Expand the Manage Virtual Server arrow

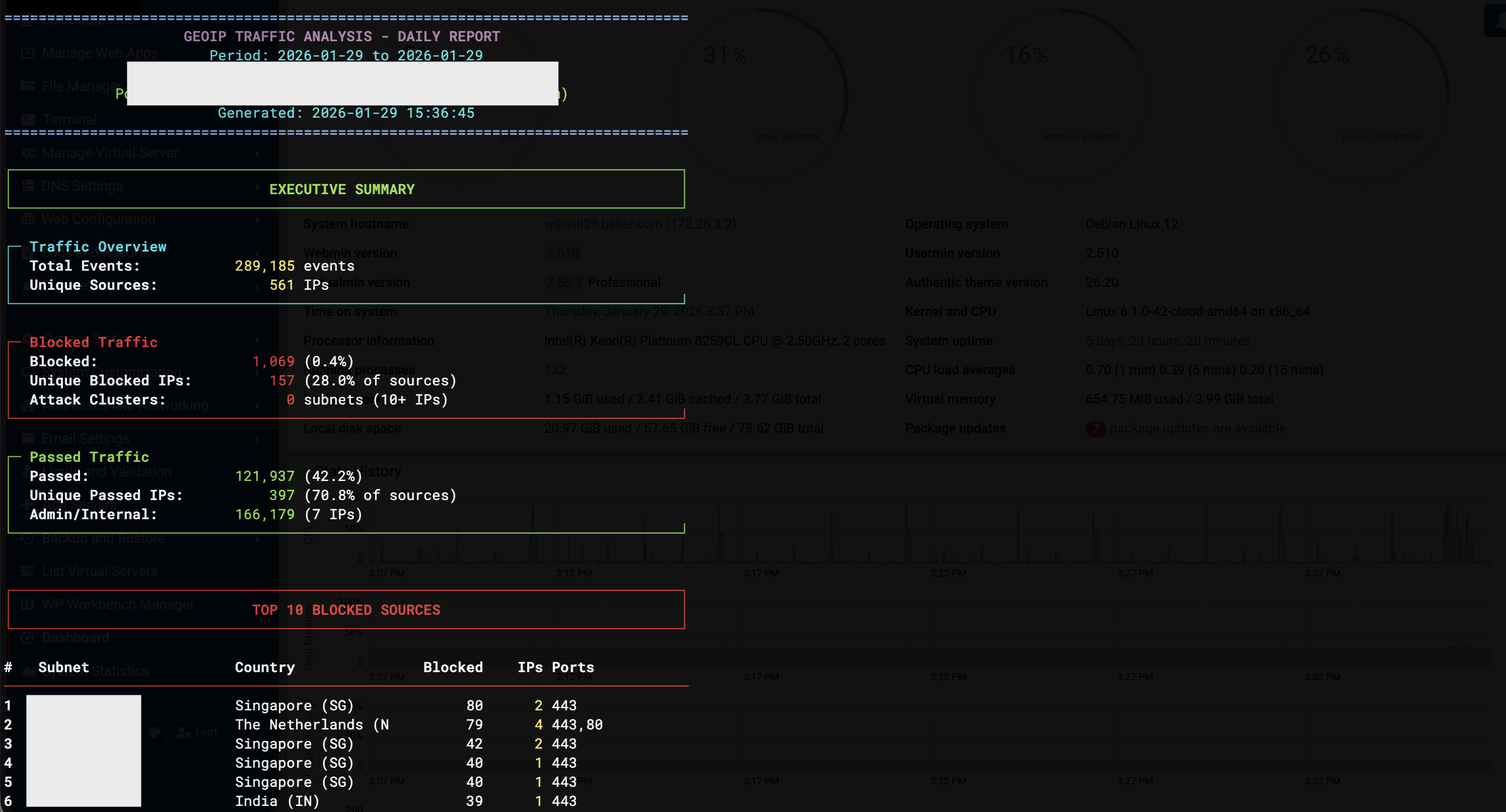[x=257, y=153]
